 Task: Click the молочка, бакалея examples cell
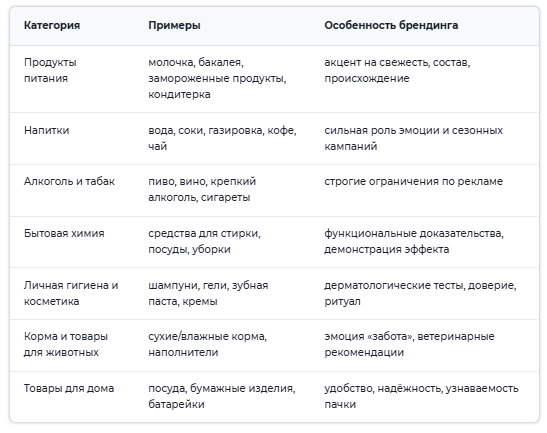click(x=217, y=78)
